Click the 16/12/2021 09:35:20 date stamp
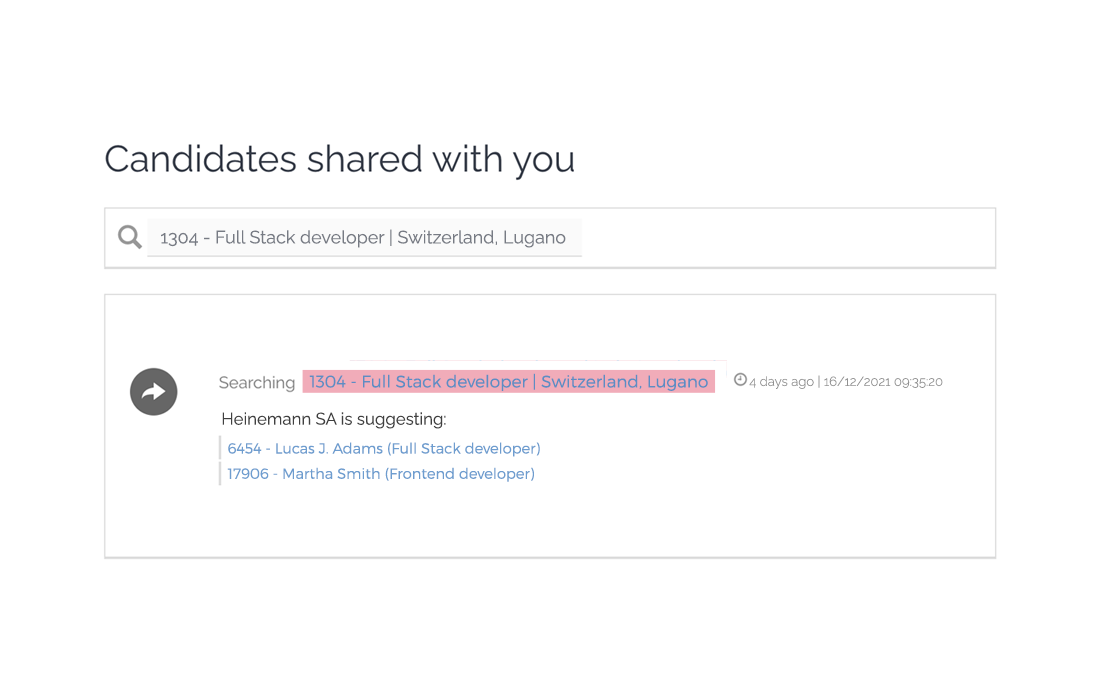This screenshot has height=692, width=1101. [883, 382]
